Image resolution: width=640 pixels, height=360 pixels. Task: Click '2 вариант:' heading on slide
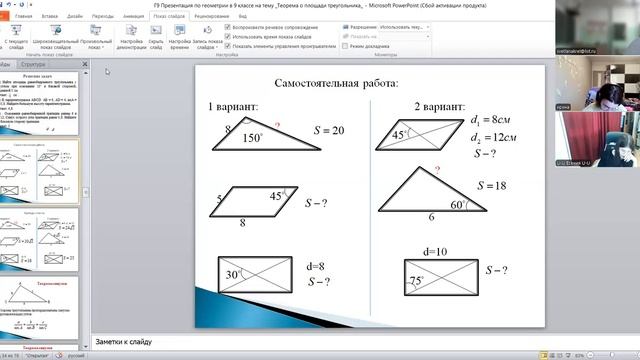440,107
